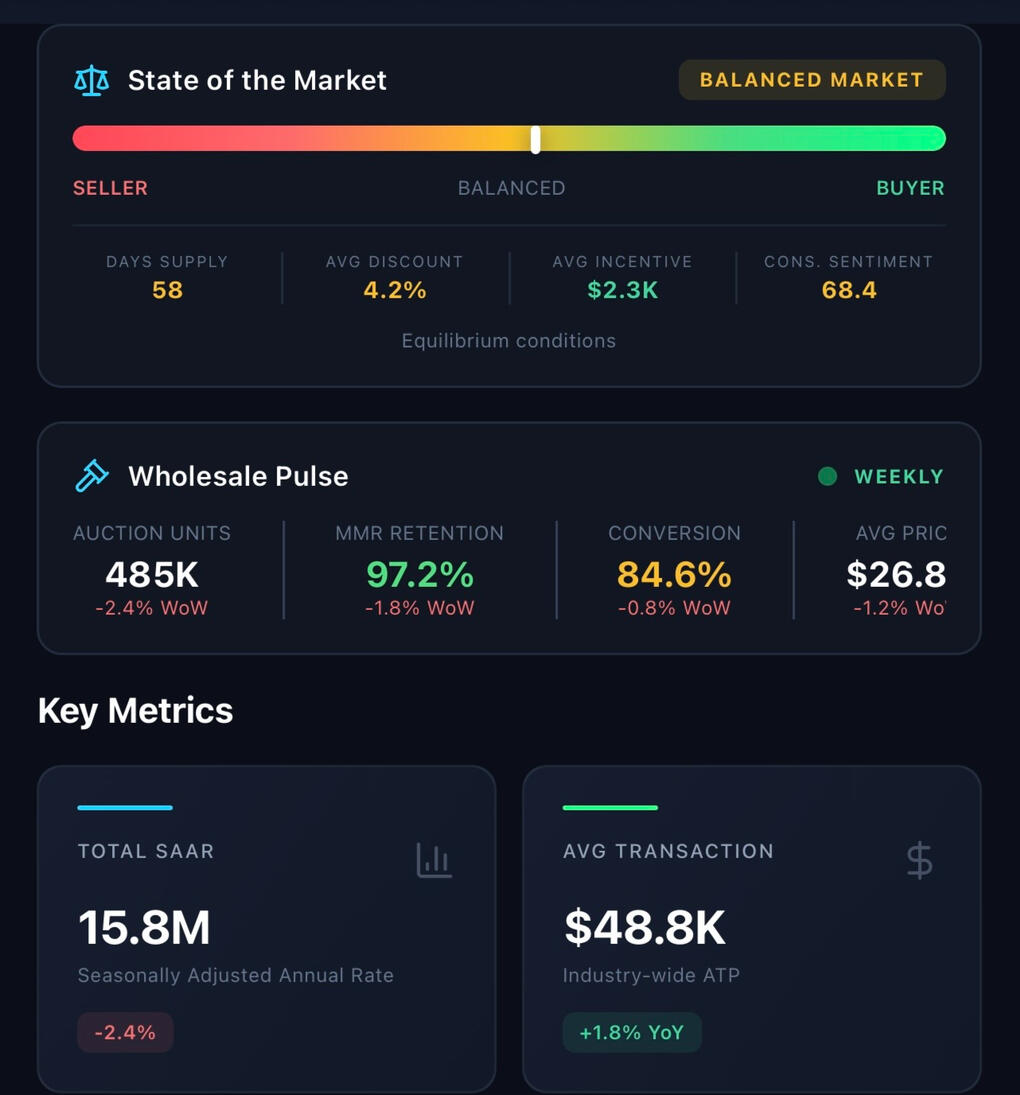
Task: Select the Avg Incentive $2.3K metric
Action: (x=622, y=277)
